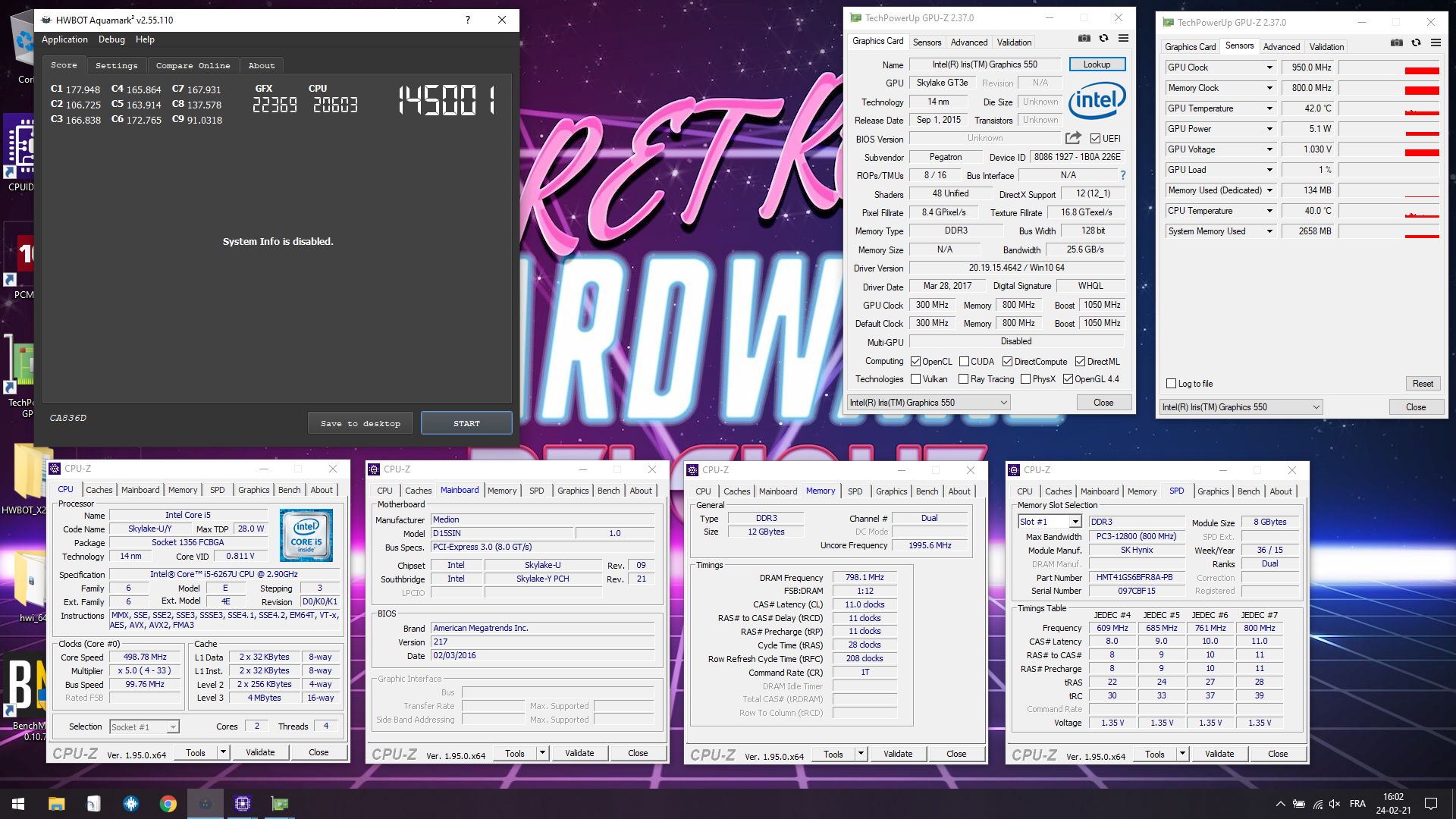The image size is (1456, 819).
Task: Open the Application menu in Aquamark
Action: [64, 39]
